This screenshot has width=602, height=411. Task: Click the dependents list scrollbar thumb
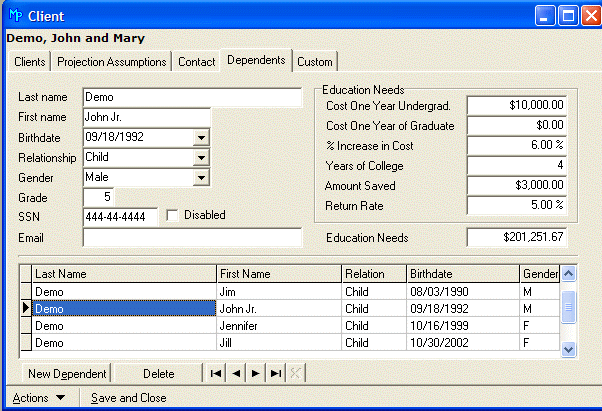[x=568, y=307]
